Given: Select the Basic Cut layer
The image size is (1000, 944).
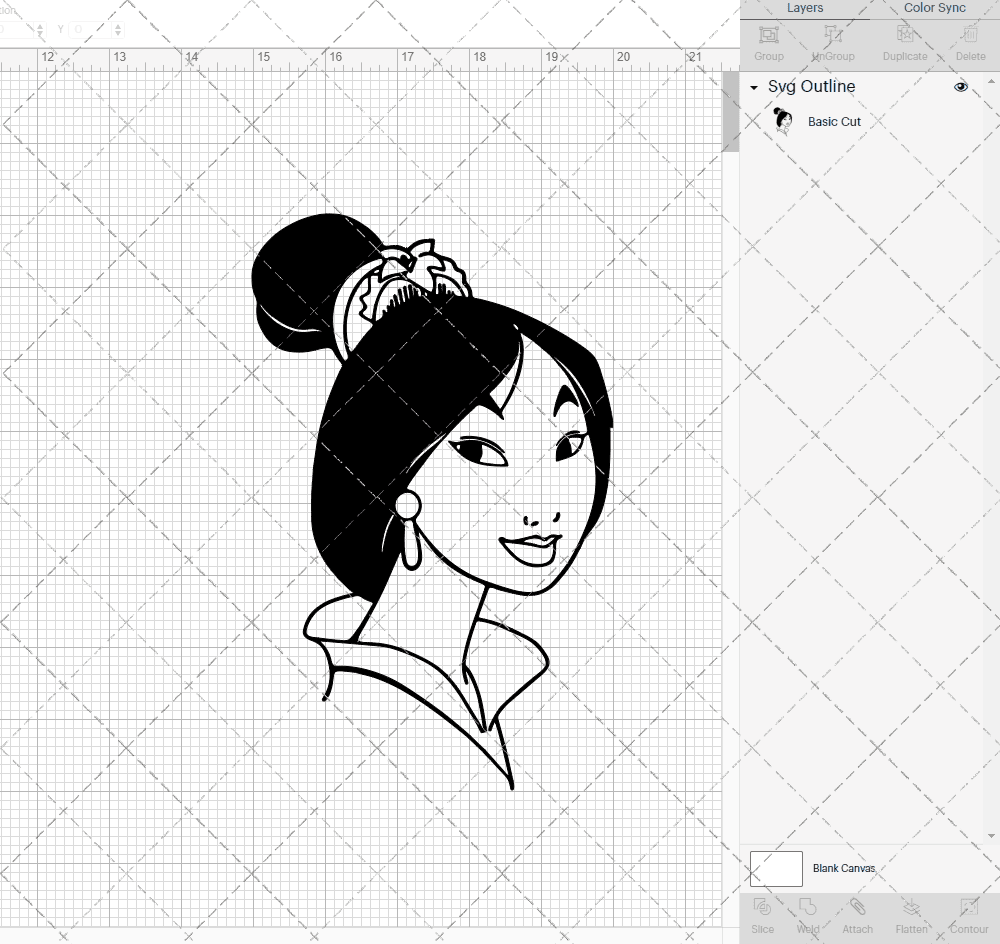Looking at the screenshot, I should [834, 121].
